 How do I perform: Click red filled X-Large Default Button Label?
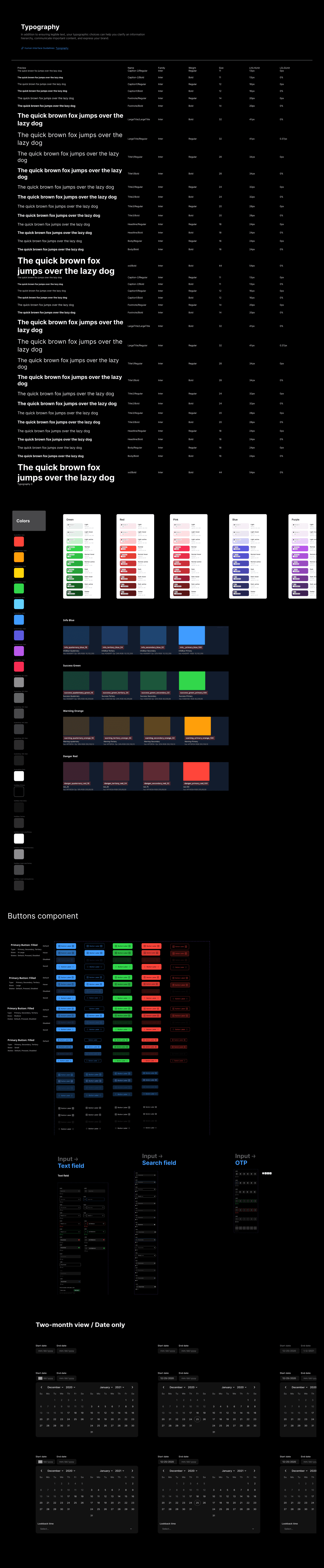pos(151,946)
